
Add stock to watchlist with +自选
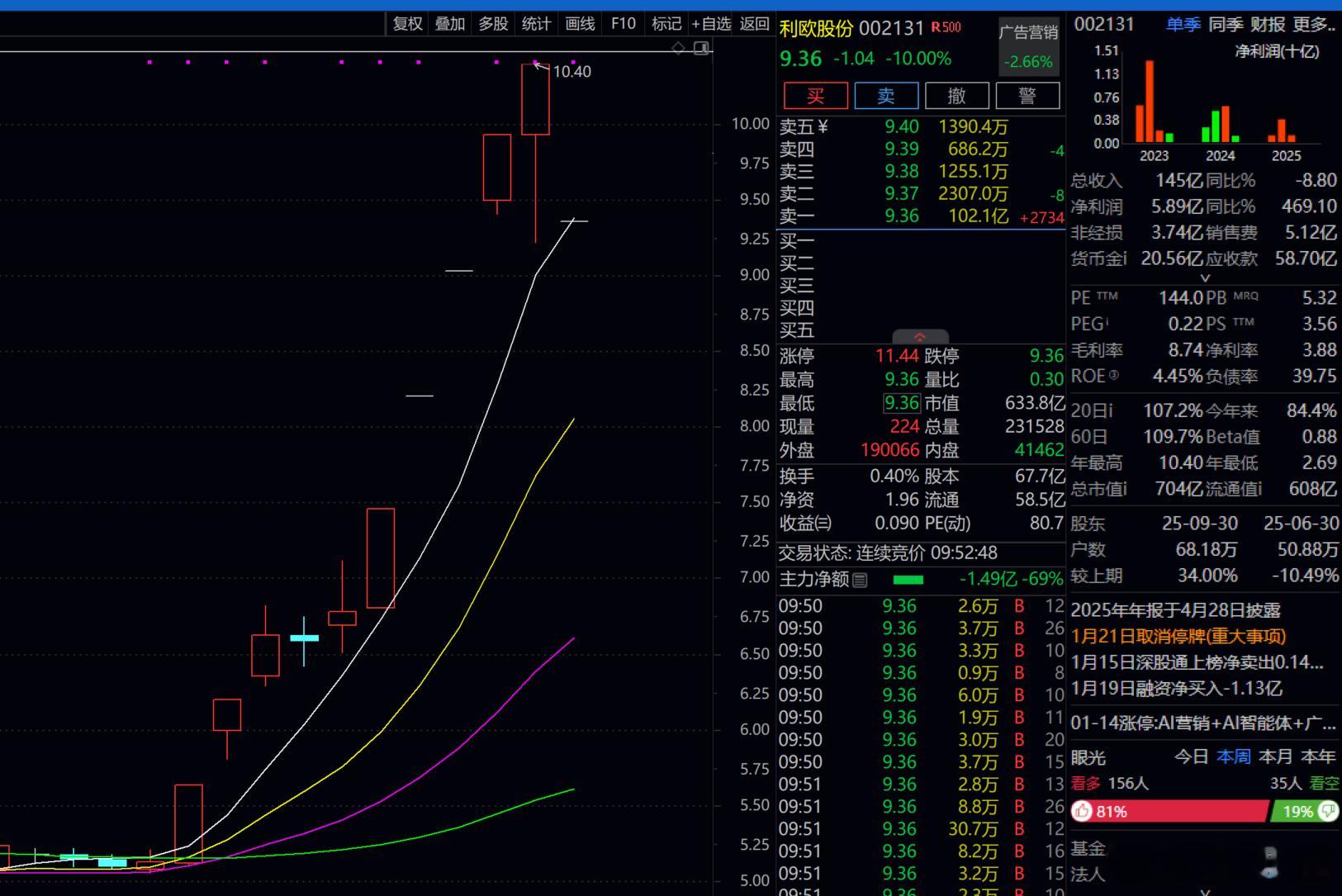(711, 24)
